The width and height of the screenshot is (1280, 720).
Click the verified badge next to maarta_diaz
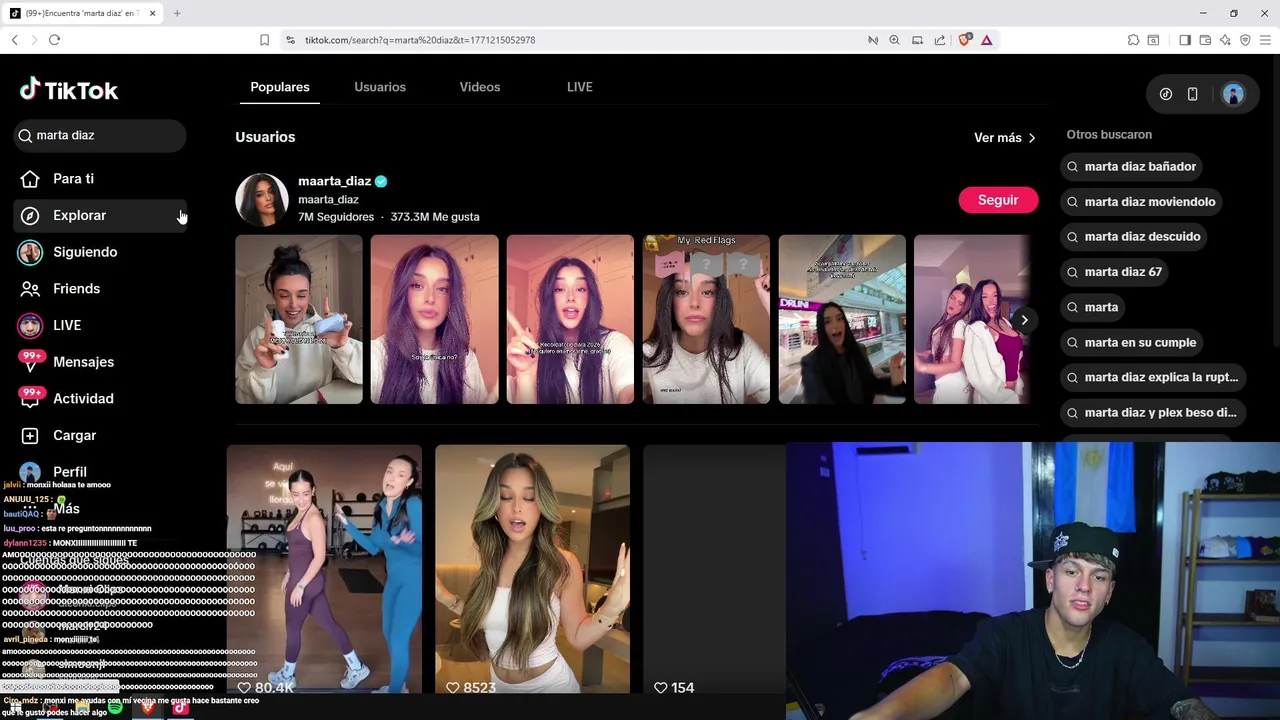click(381, 181)
